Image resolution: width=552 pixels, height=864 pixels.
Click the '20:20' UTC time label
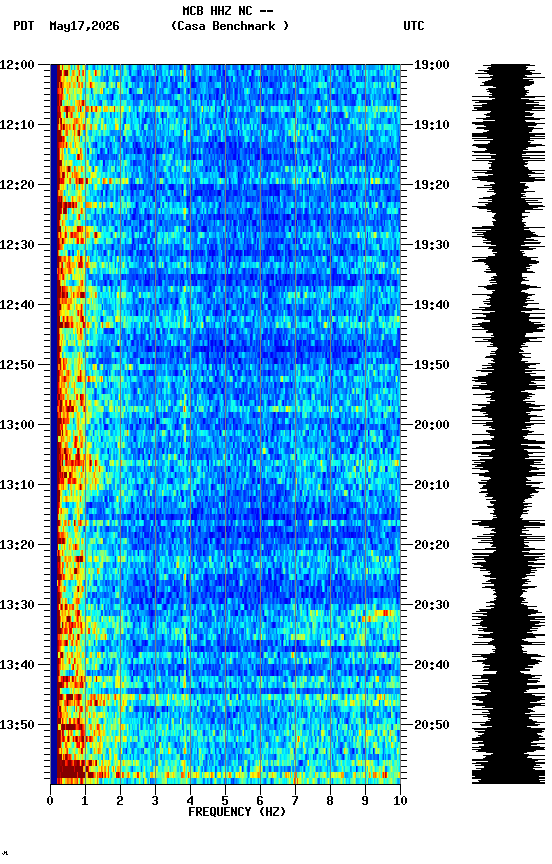point(432,546)
